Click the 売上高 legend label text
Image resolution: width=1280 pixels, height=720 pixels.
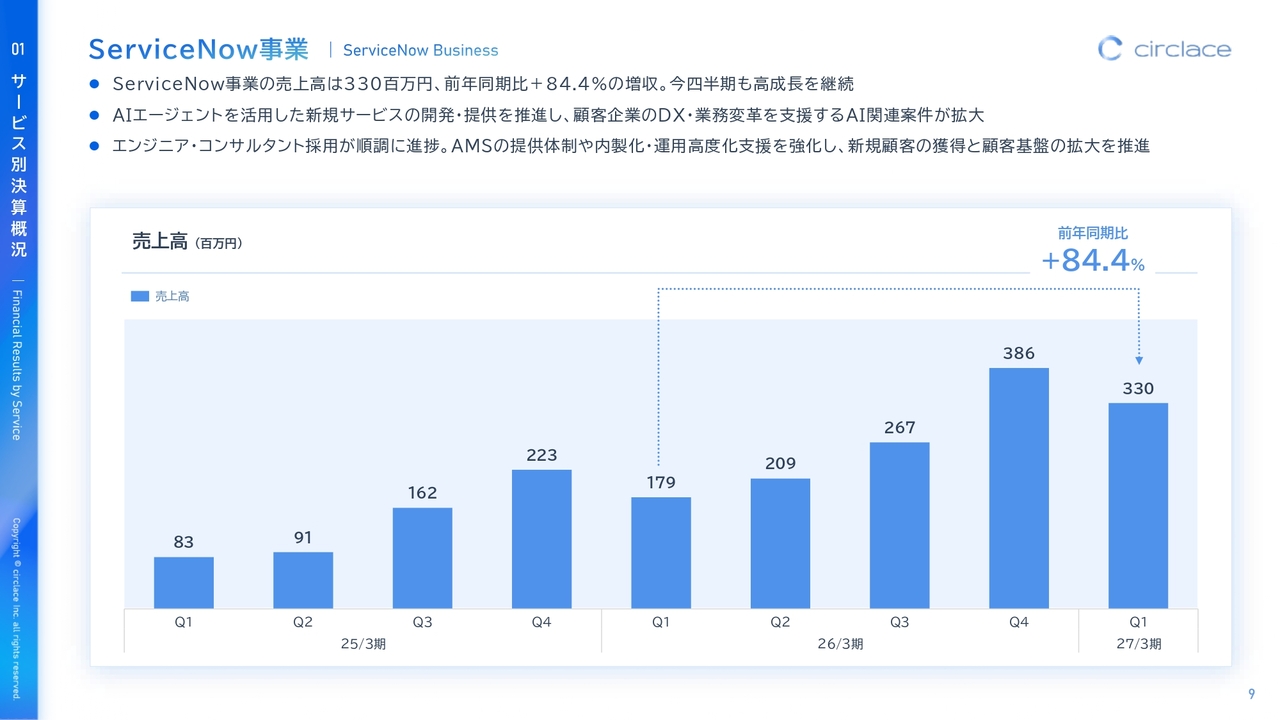click(x=172, y=296)
